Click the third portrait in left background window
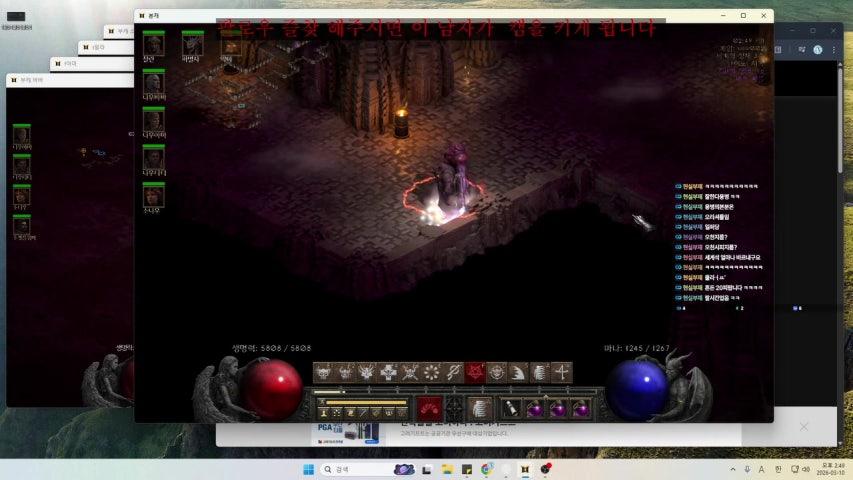The image size is (853, 480). click(22, 195)
